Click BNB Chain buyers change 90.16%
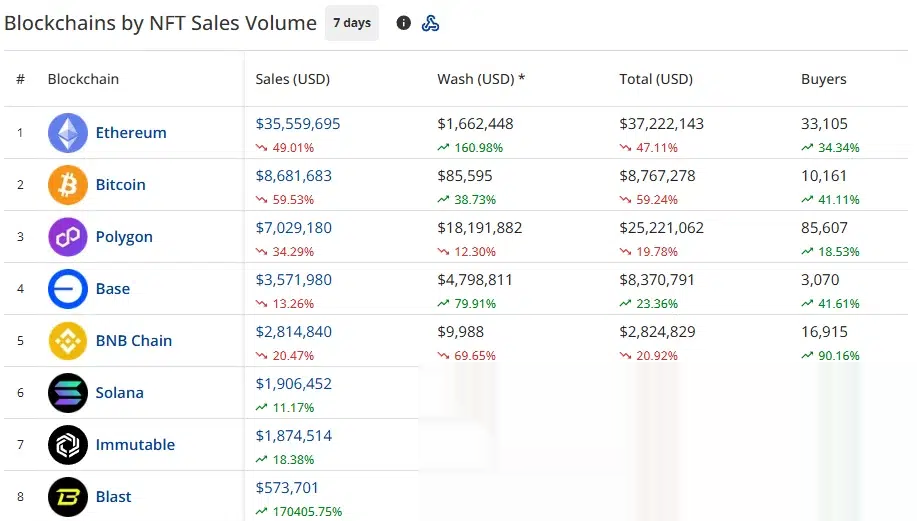The height and width of the screenshot is (521, 917). 830,356
